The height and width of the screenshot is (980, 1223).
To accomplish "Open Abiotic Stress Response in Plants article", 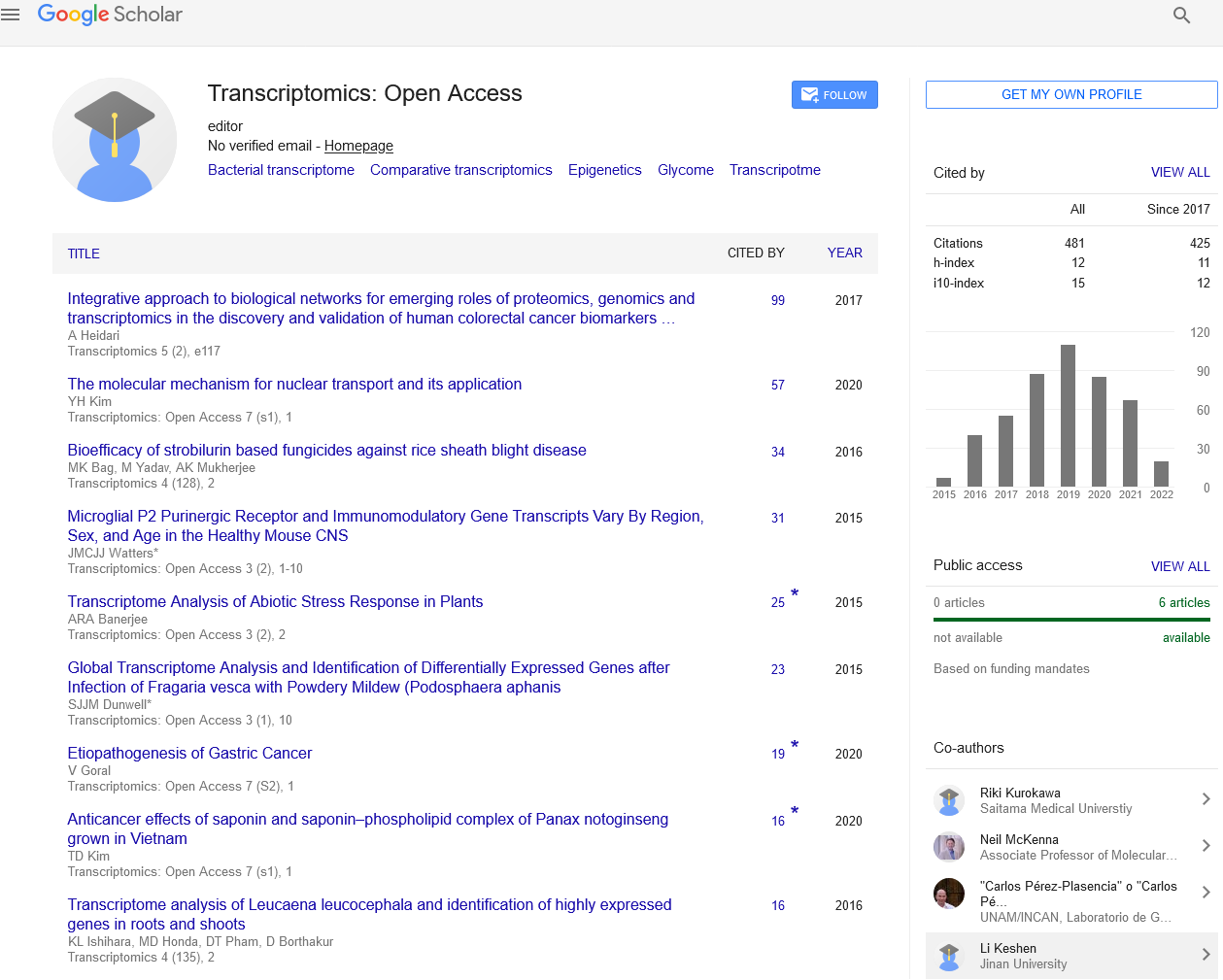I will tap(275, 602).
